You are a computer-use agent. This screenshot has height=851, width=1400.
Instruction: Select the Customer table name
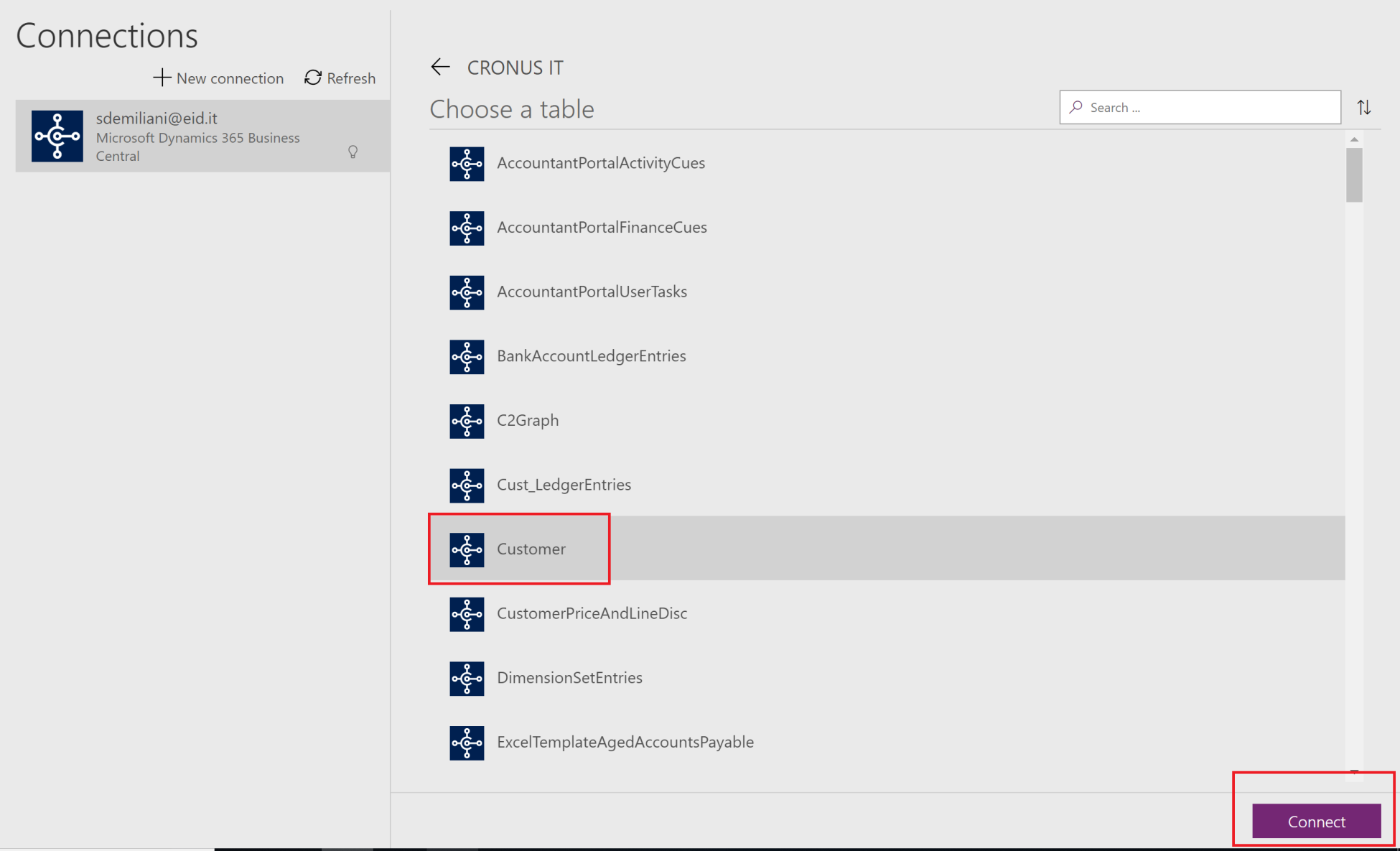point(531,549)
